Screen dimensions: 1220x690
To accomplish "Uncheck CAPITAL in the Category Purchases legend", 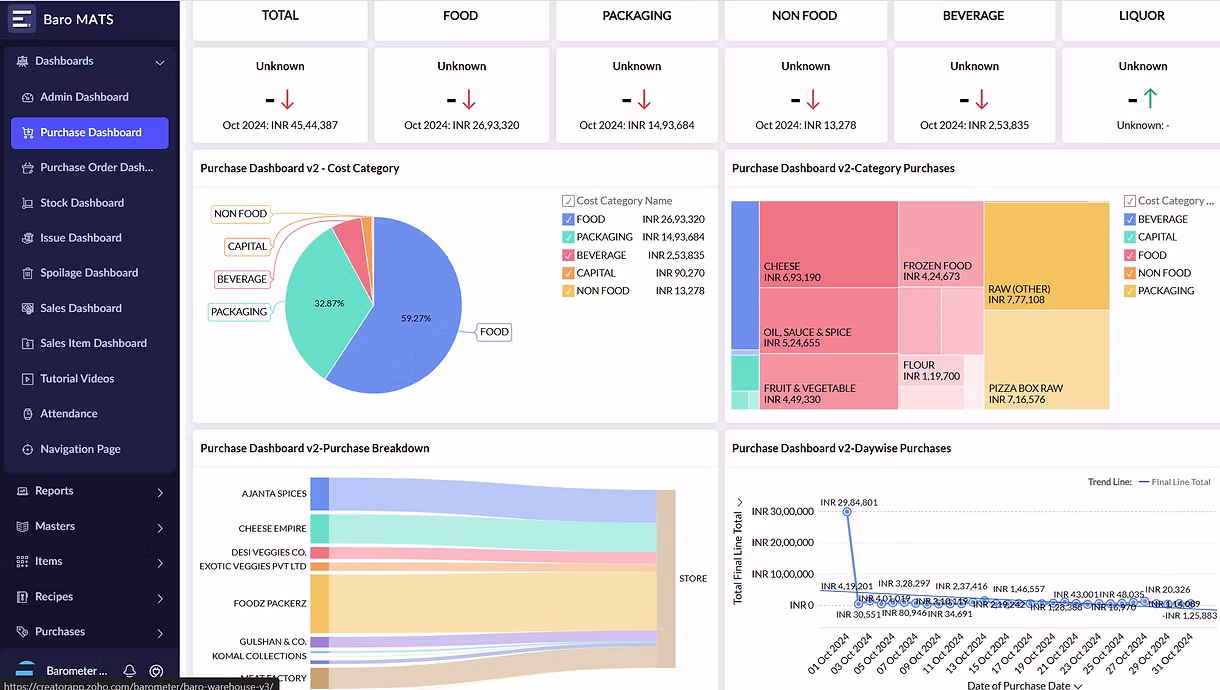I will pyautogui.click(x=1130, y=237).
